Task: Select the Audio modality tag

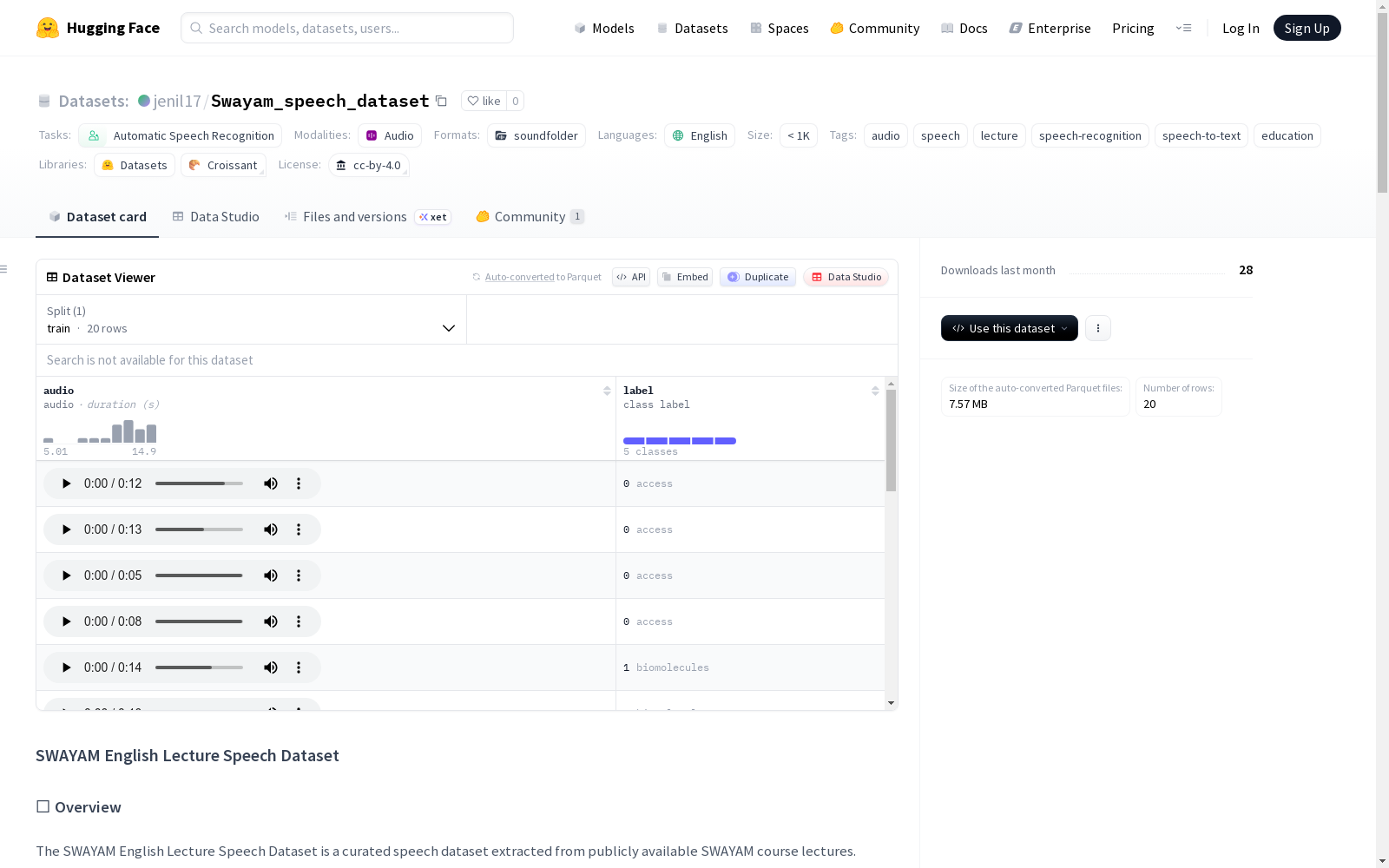Action: 390,135
